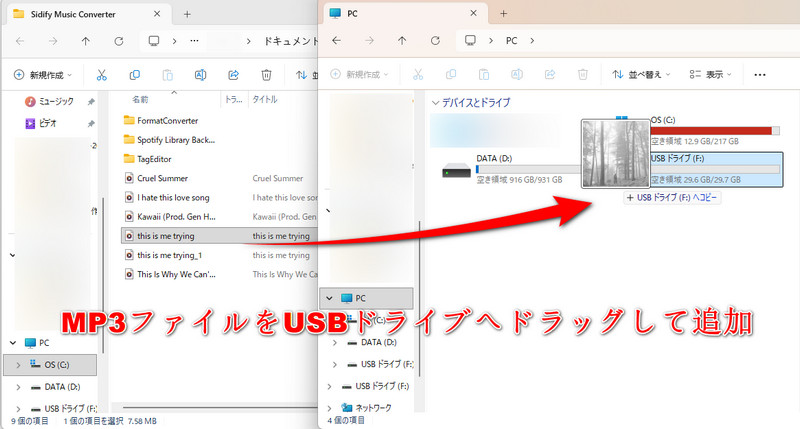Select the I hate this love song file
Screen dimensions: 800x429
167,197
